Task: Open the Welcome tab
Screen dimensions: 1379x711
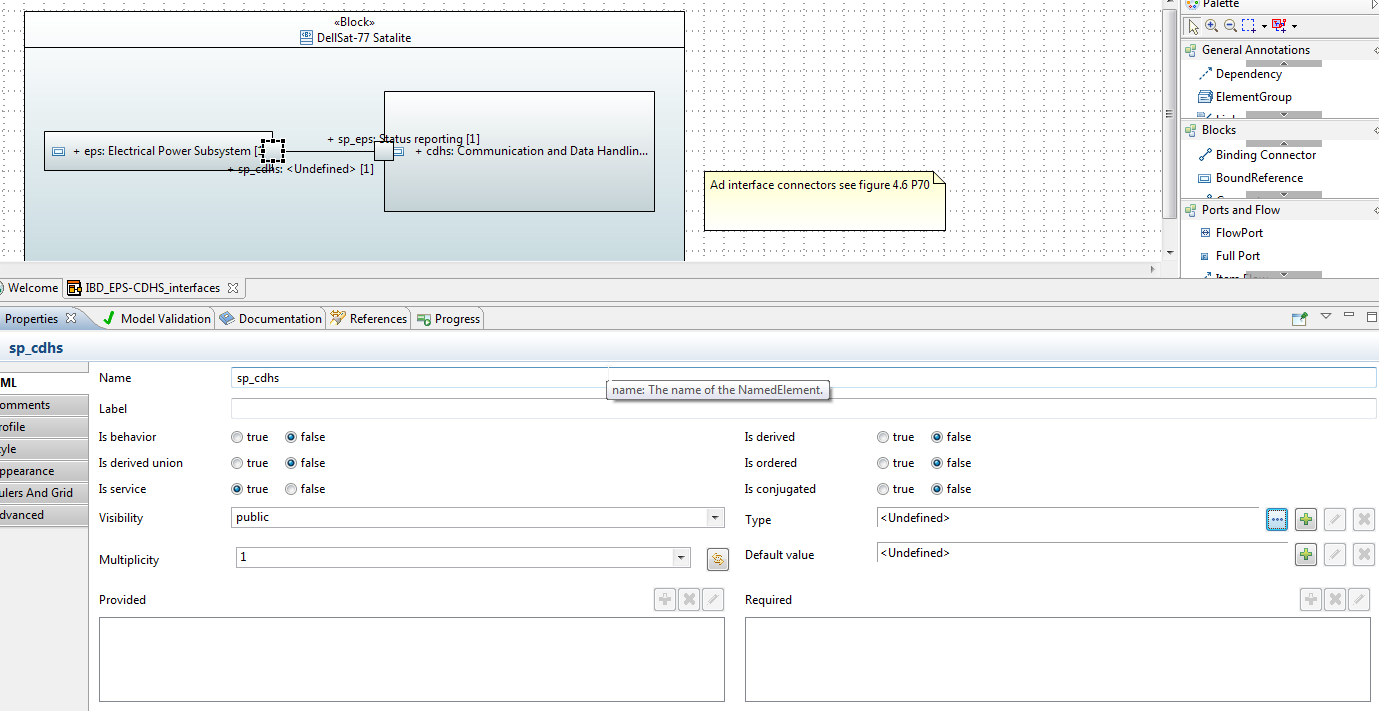Action: [x=29, y=288]
